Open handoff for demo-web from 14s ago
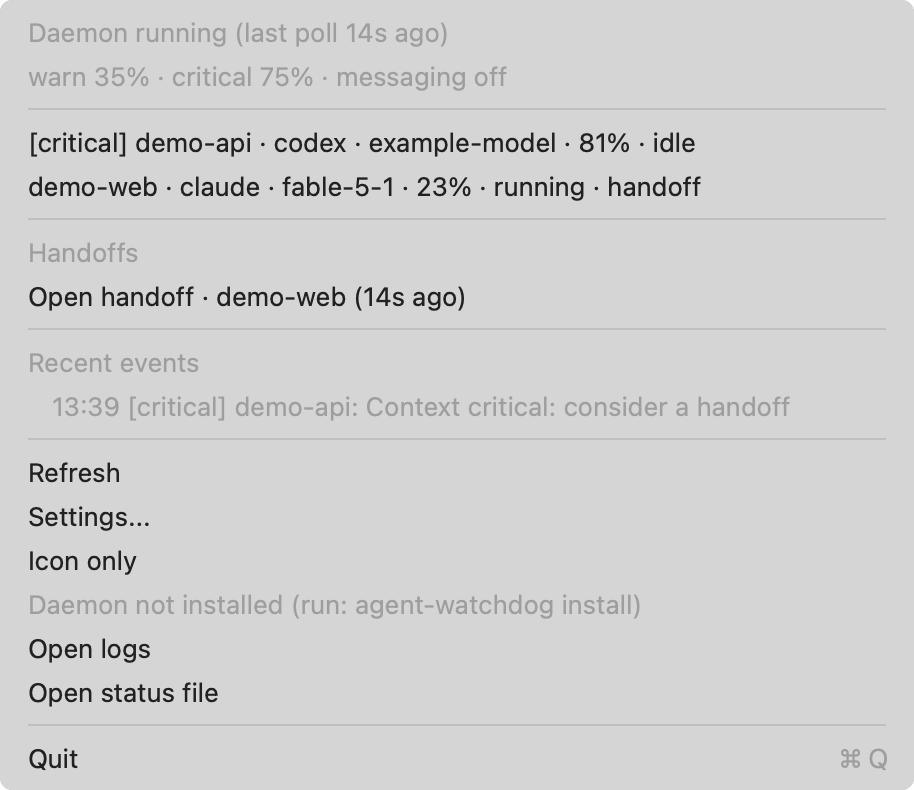The height and width of the screenshot is (790, 914). coord(457,297)
